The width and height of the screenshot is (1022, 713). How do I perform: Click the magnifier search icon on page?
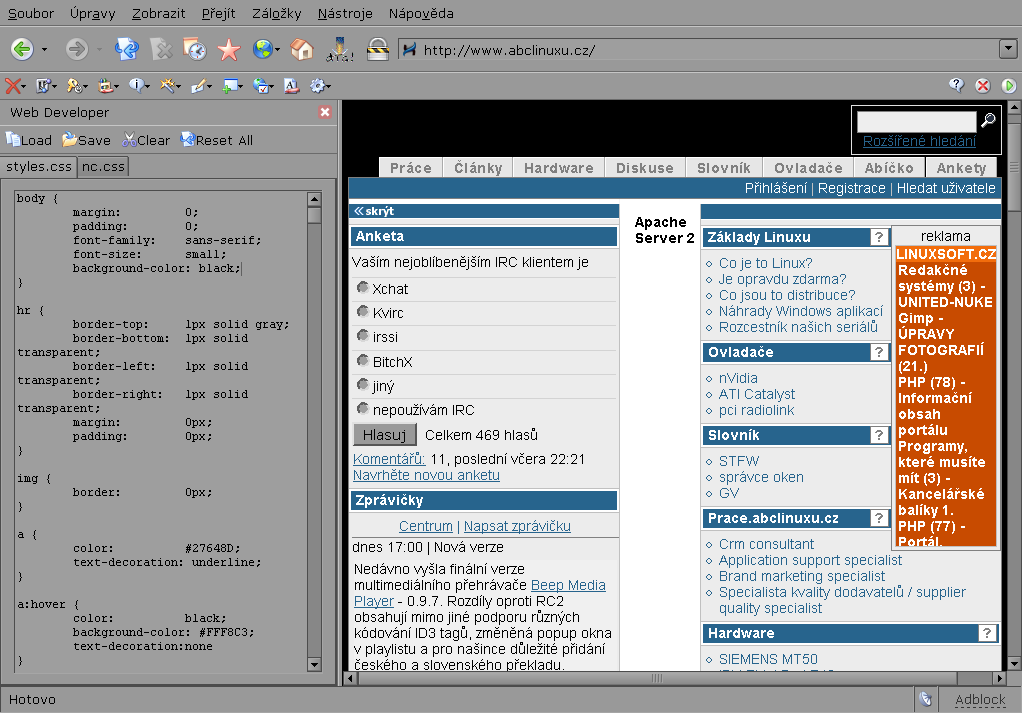(988, 121)
